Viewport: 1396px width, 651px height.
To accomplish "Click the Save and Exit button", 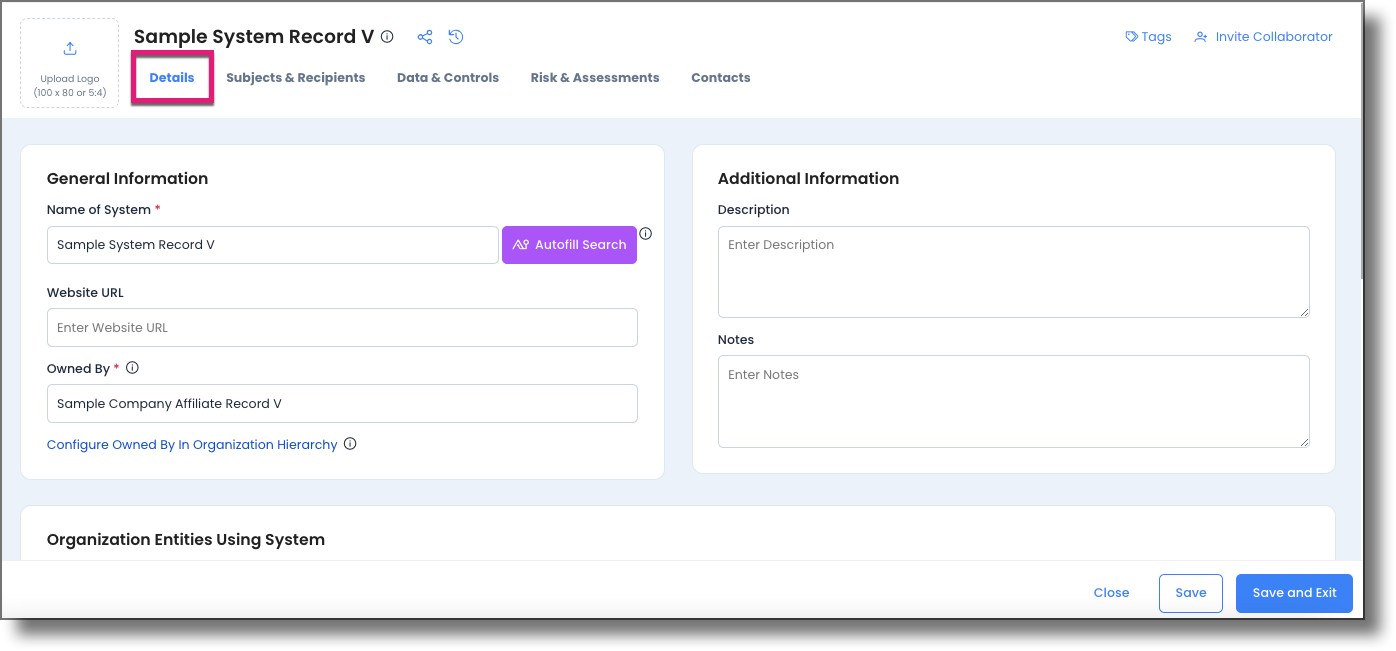I will tap(1294, 592).
